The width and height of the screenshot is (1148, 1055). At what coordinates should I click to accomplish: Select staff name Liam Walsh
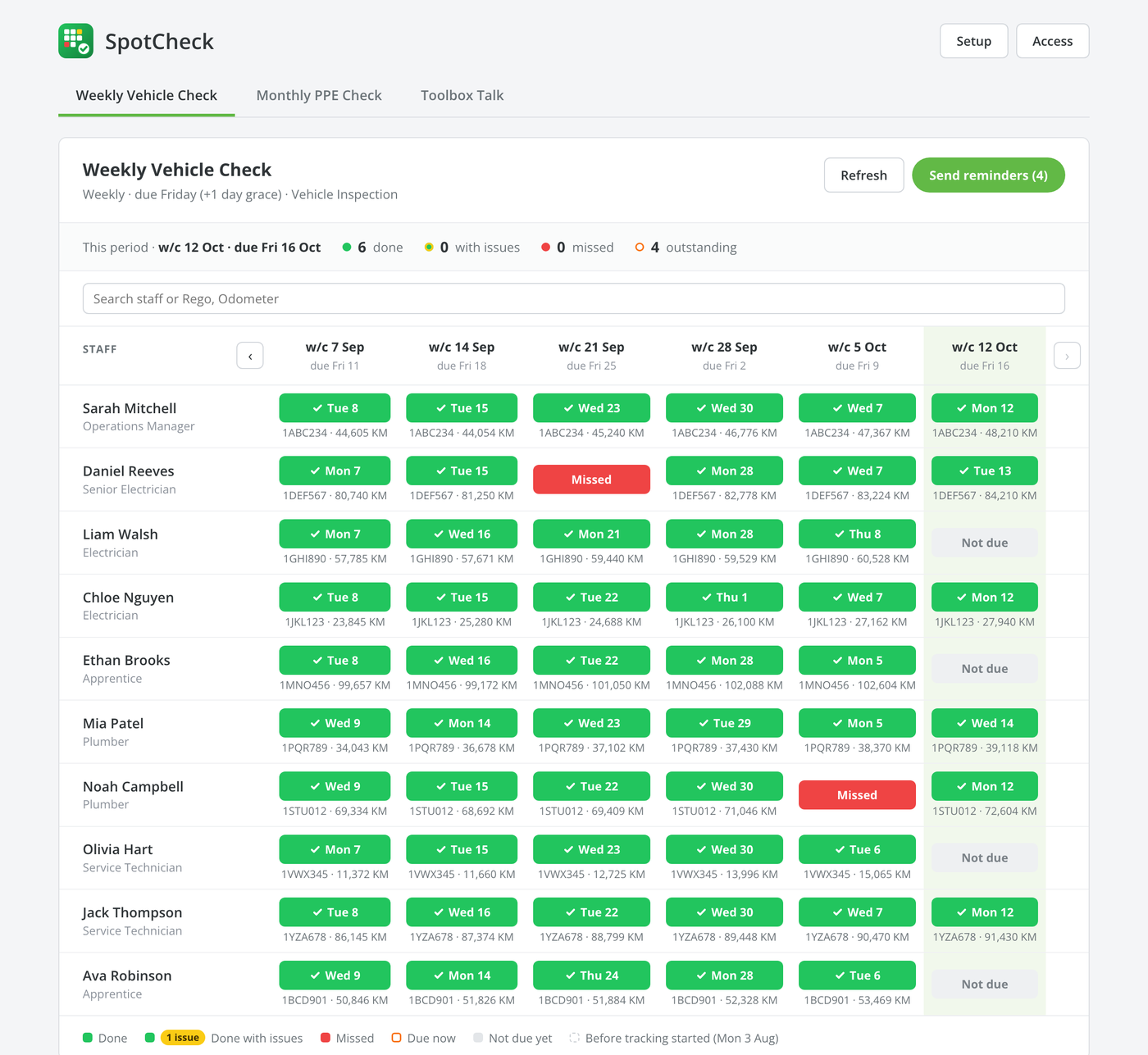point(121,534)
